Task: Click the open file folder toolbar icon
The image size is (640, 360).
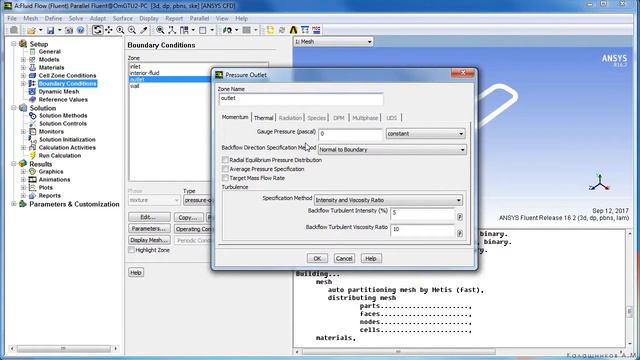Action: click(x=31, y=30)
